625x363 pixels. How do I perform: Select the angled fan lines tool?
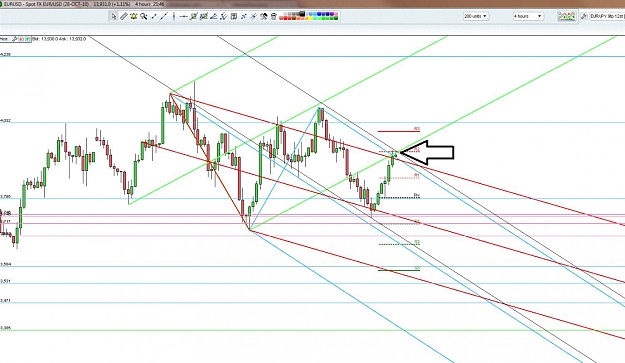coord(213,16)
